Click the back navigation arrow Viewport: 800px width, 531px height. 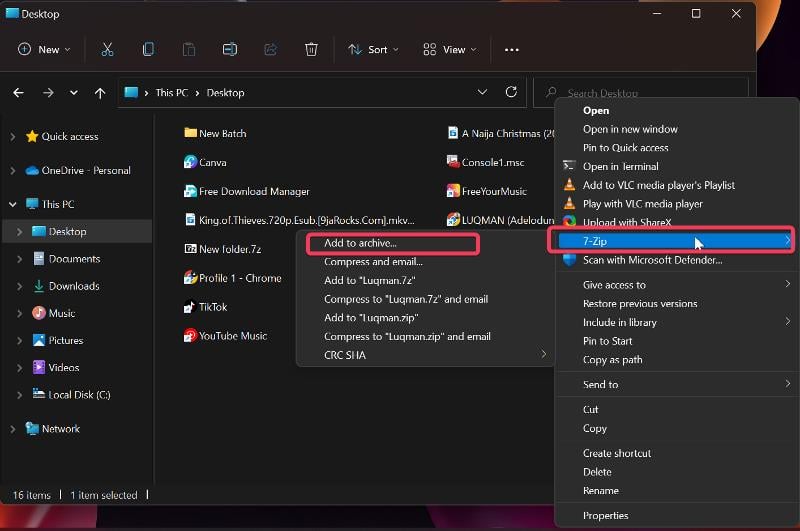click(18, 93)
